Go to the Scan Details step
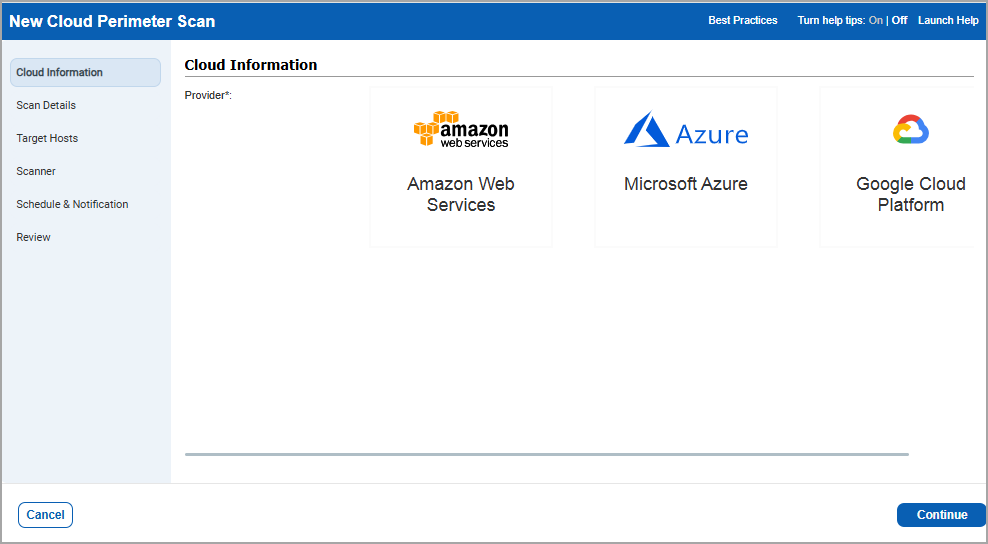The image size is (988, 544). pyautogui.click(x=46, y=105)
